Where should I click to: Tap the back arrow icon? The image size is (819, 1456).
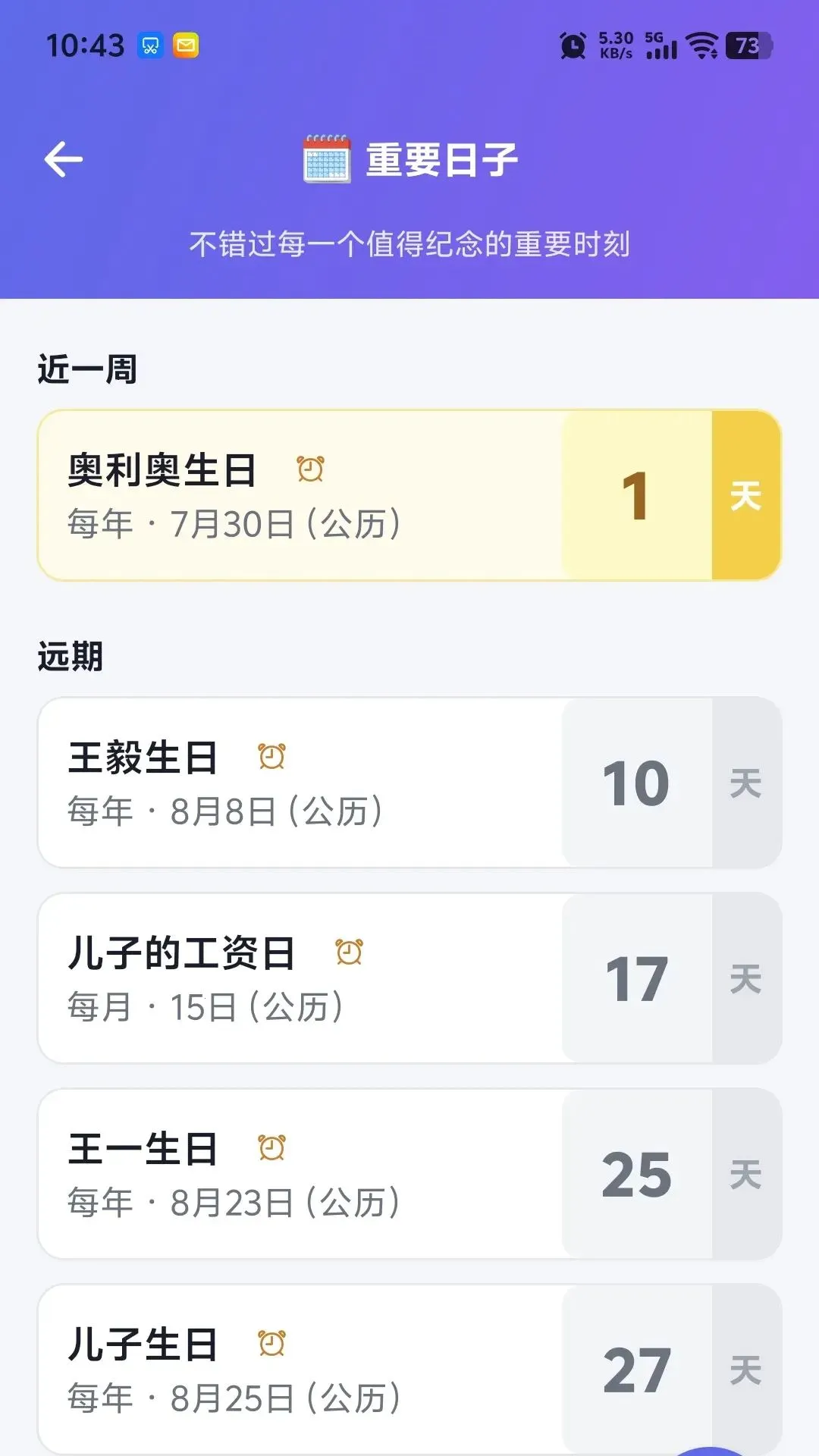pos(64,160)
